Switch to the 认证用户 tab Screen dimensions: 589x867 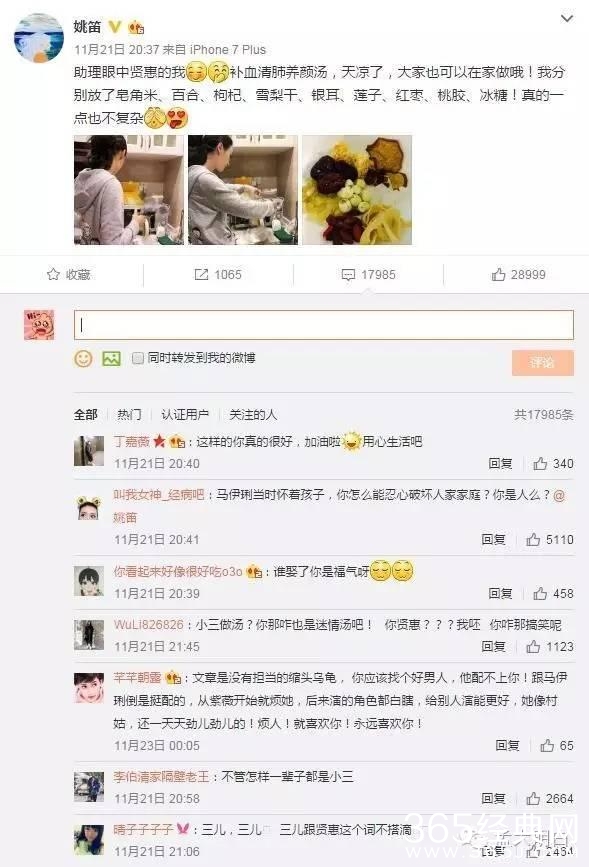185,414
